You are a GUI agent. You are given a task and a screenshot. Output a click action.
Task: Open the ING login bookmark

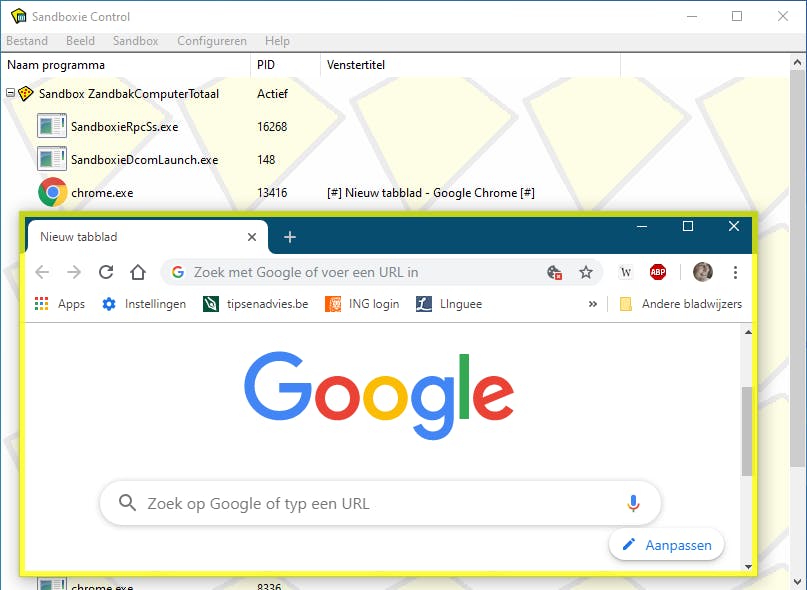coord(362,304)
